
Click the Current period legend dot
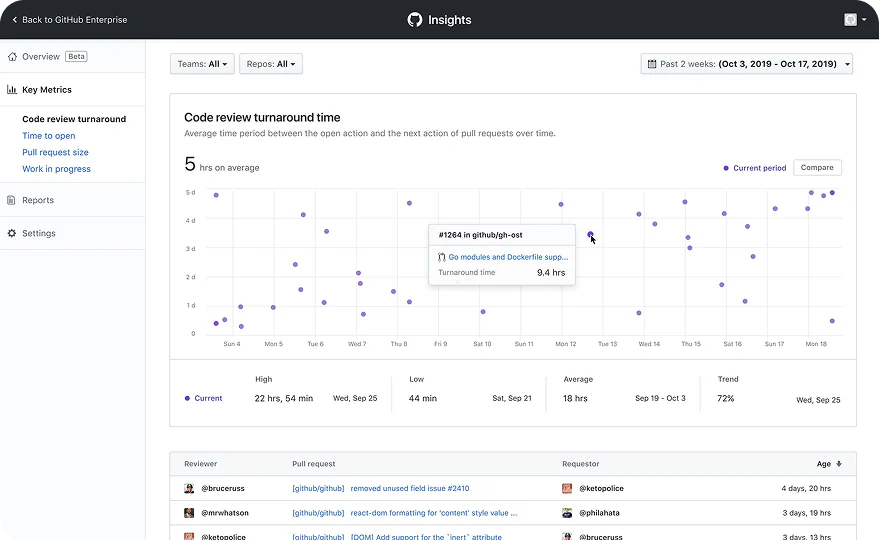[726, 168]
